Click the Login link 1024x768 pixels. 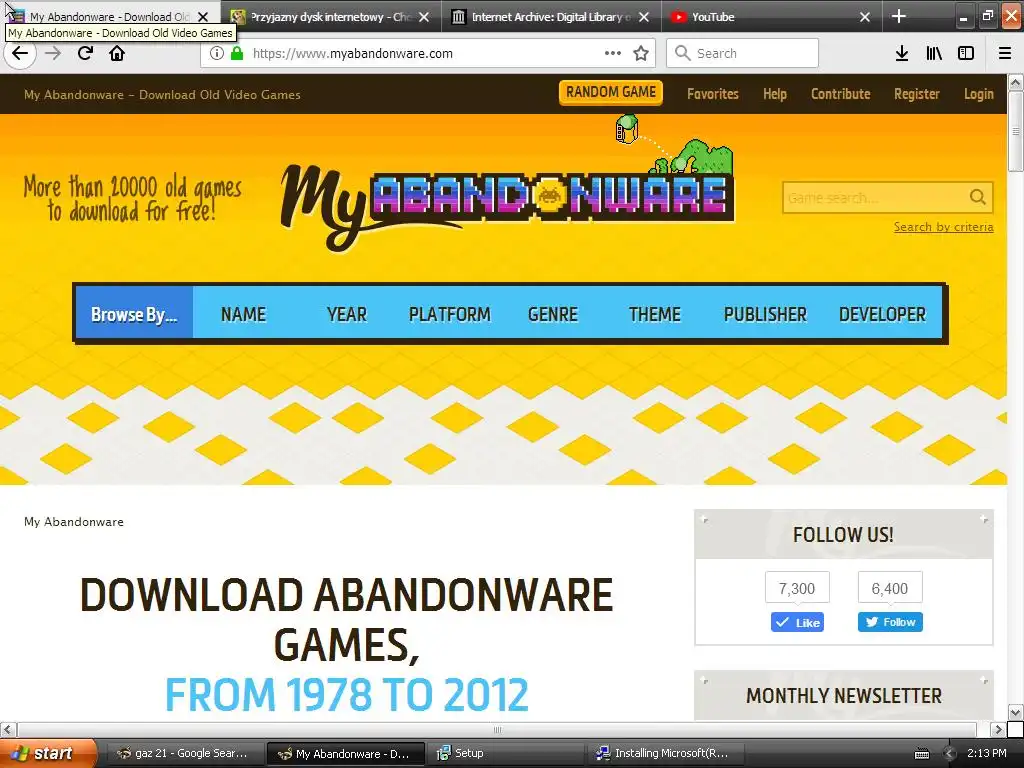click(x=978, y=94)
